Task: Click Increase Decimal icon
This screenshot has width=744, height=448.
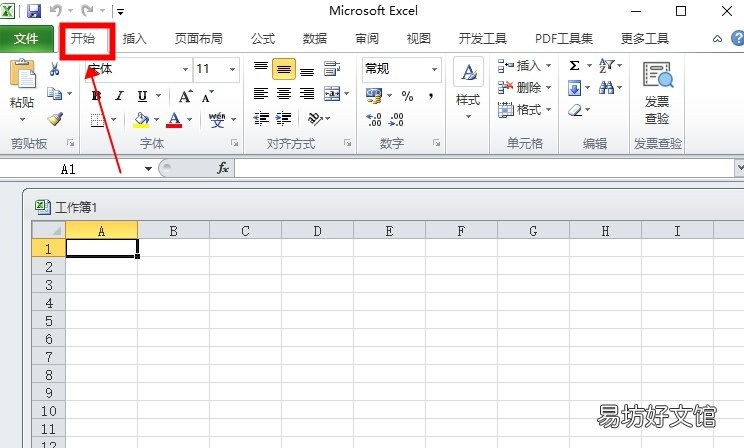Action: [x=374, y=119]
